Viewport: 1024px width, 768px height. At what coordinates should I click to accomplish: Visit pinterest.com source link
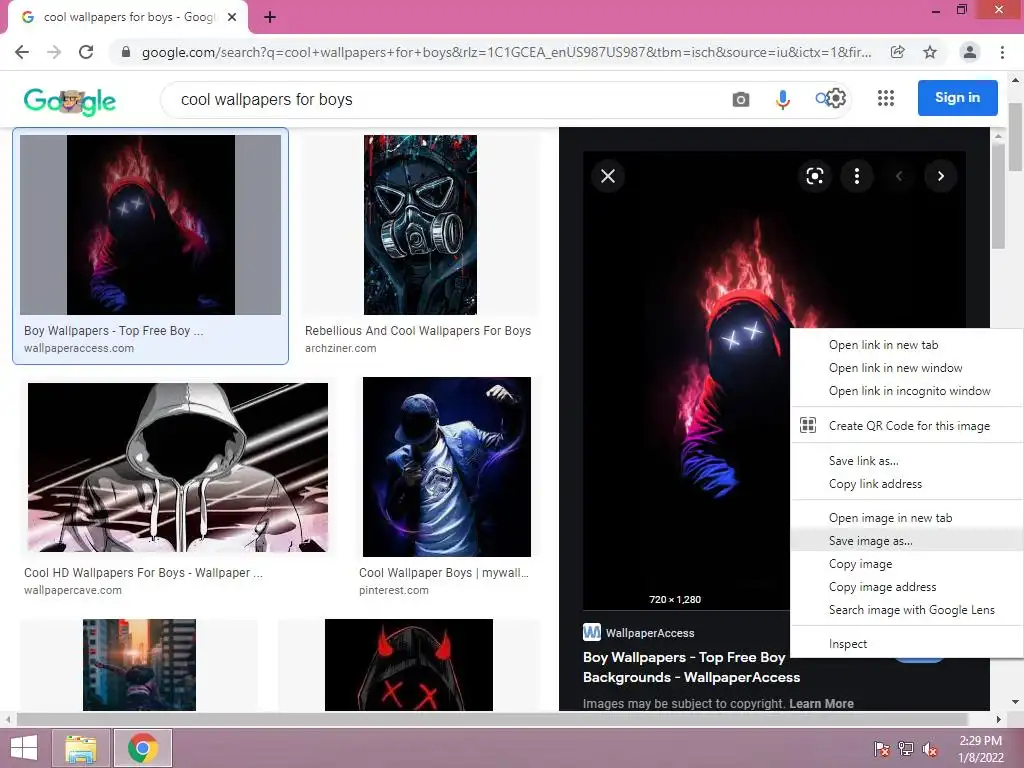point(394,590)
